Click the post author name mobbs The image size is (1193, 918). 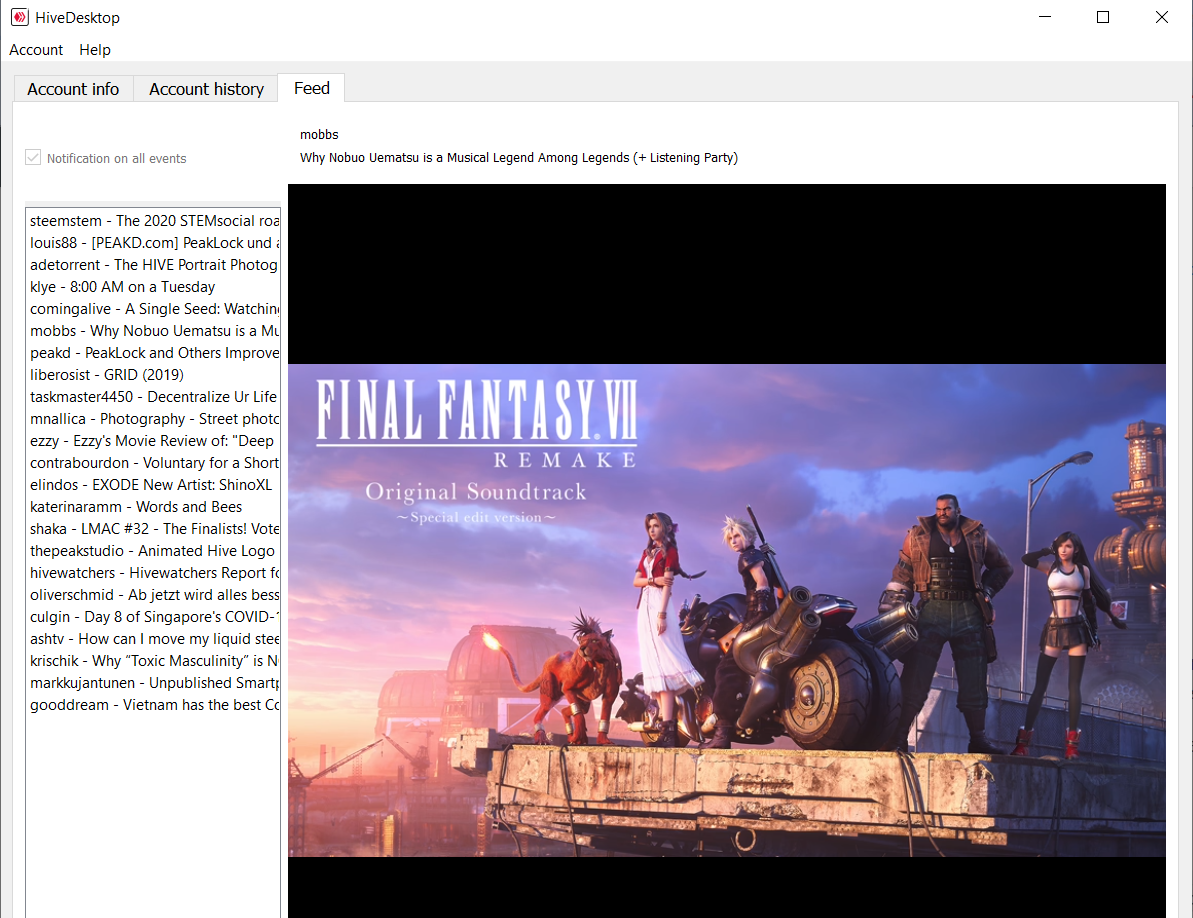pos(319,135)
